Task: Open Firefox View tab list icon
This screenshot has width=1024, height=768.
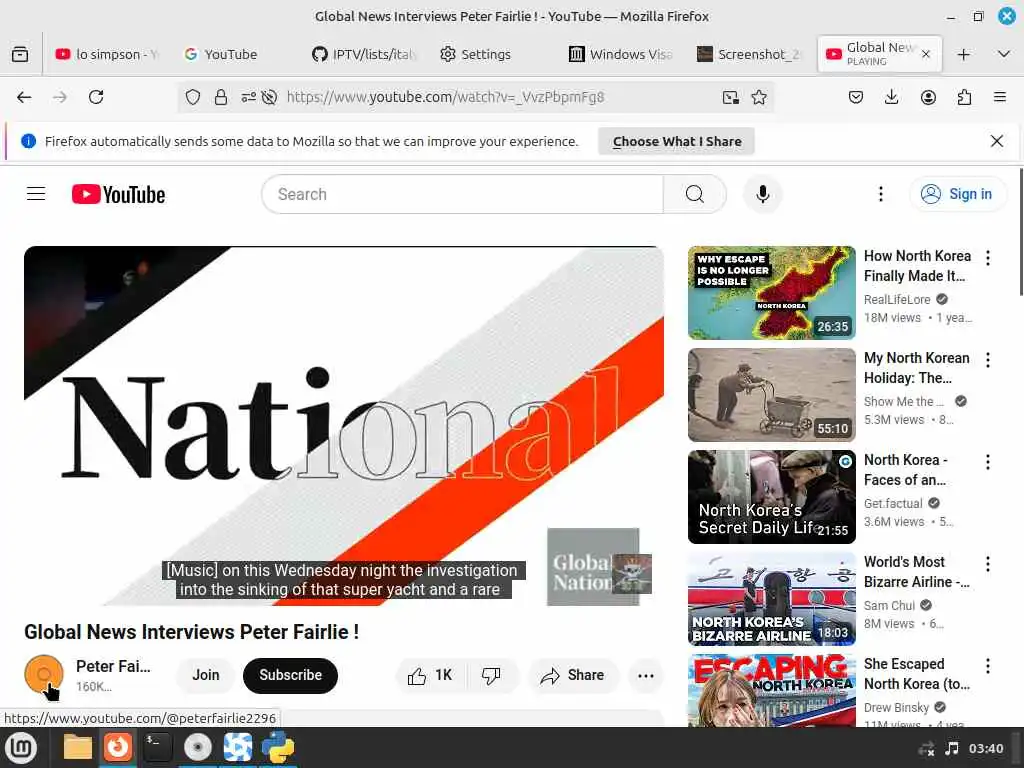Action: pos(20,54)
